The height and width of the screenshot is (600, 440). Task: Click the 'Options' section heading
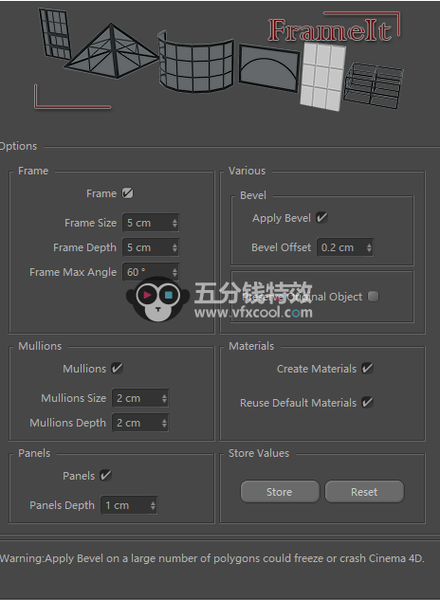18,146
